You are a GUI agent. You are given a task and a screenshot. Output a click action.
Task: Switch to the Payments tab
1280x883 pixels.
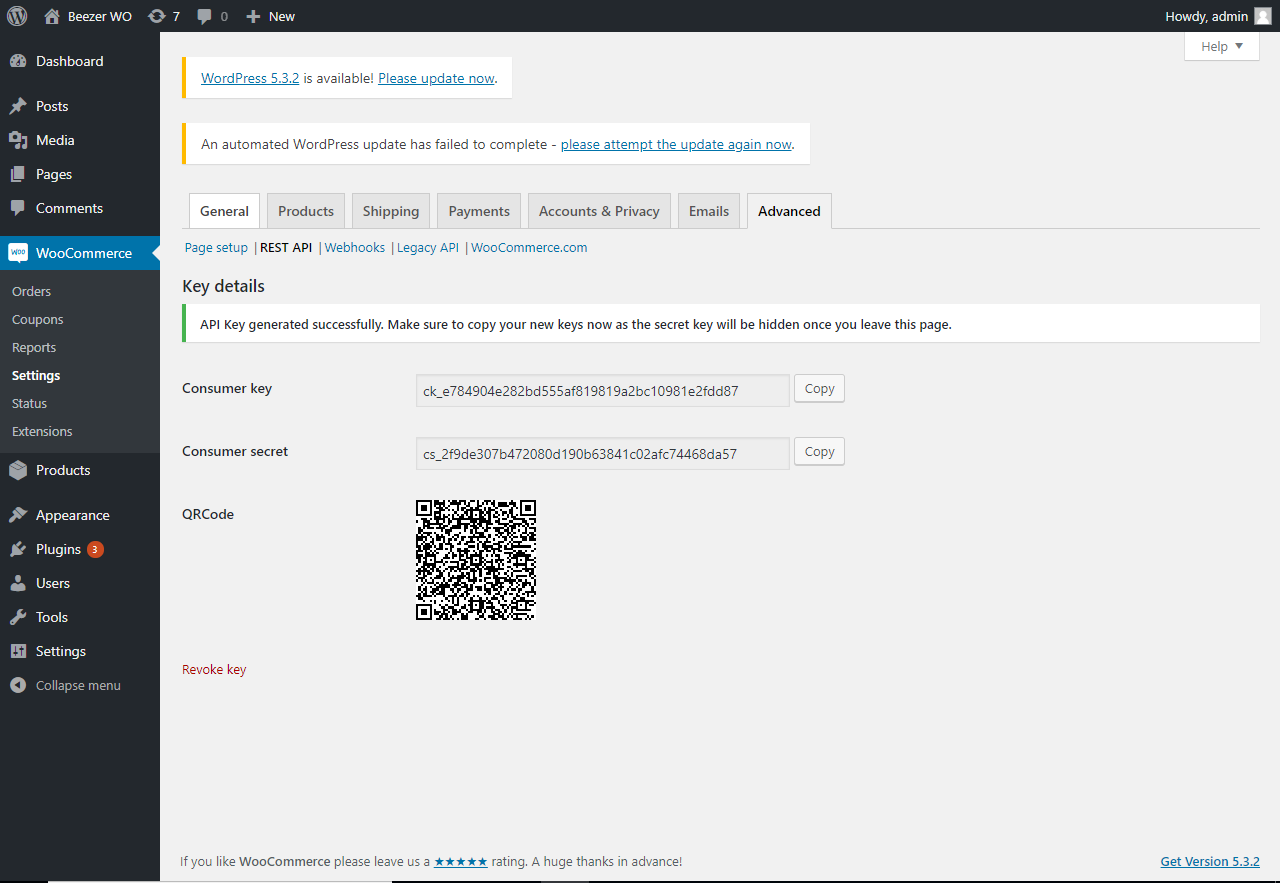(479, 211)
